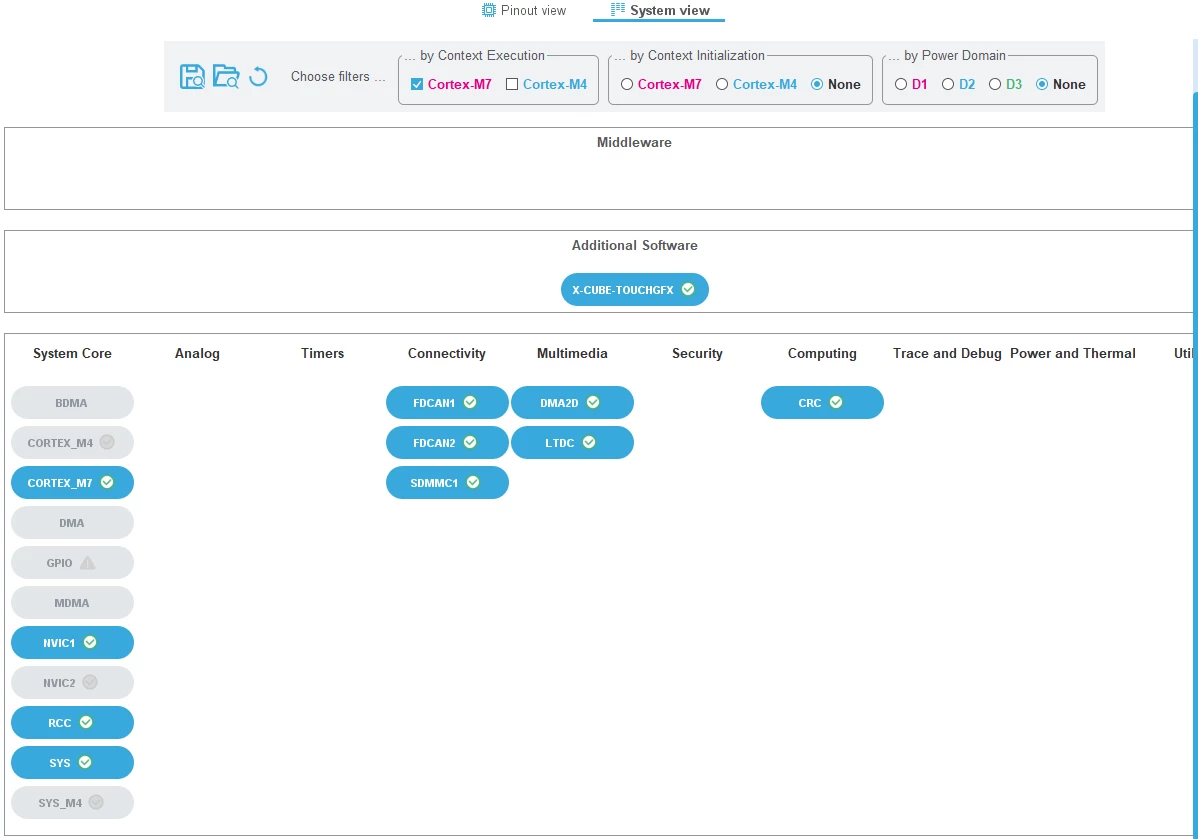Image resolution: width=1198 pixels, height=839 pixels.
Task: Click the save filter configuration icon
Action: click(192, 76)
